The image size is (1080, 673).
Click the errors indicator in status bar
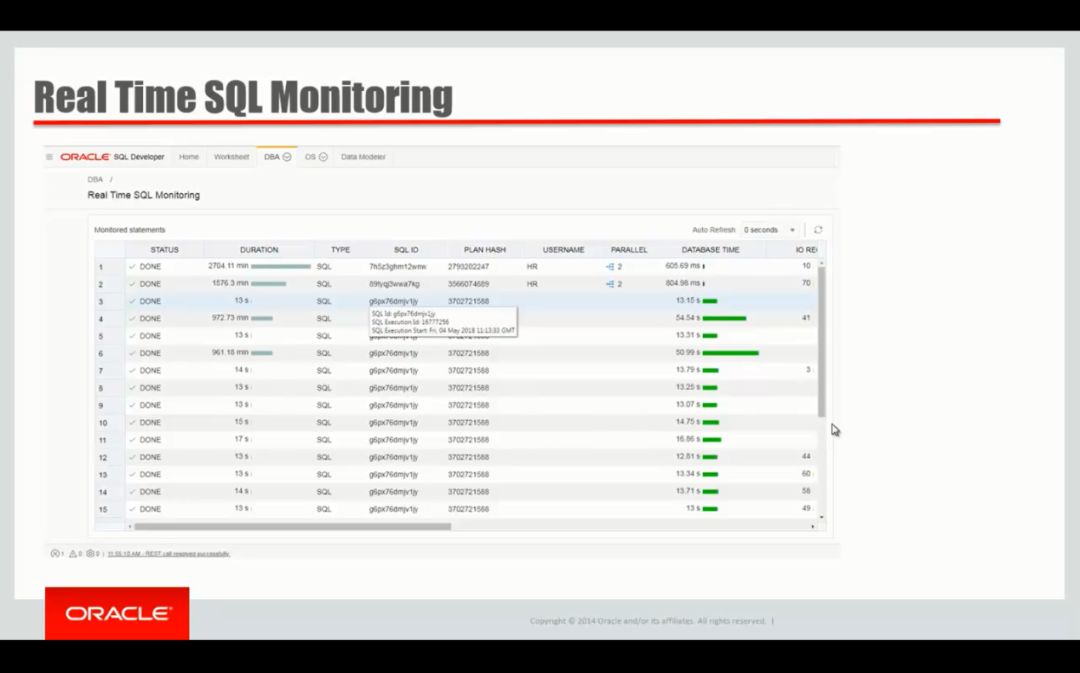[x=53, y=551]
